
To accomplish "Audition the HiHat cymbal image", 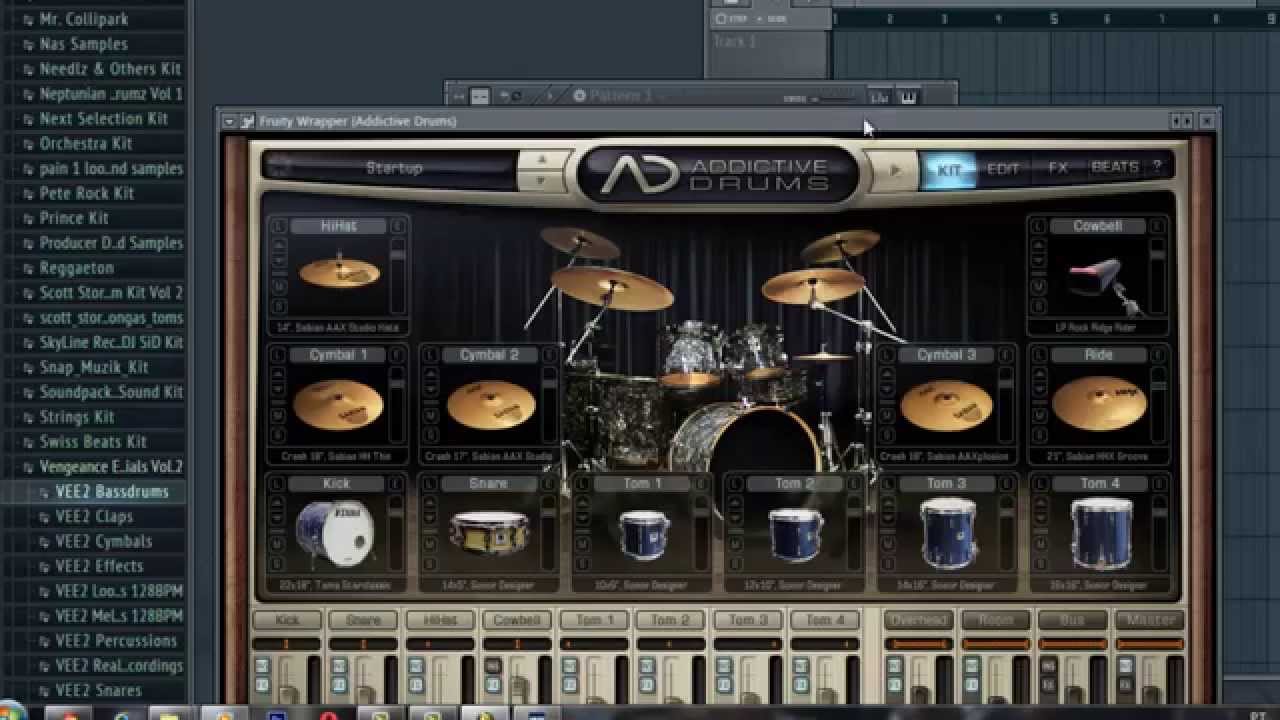I will tap(339, 272).
